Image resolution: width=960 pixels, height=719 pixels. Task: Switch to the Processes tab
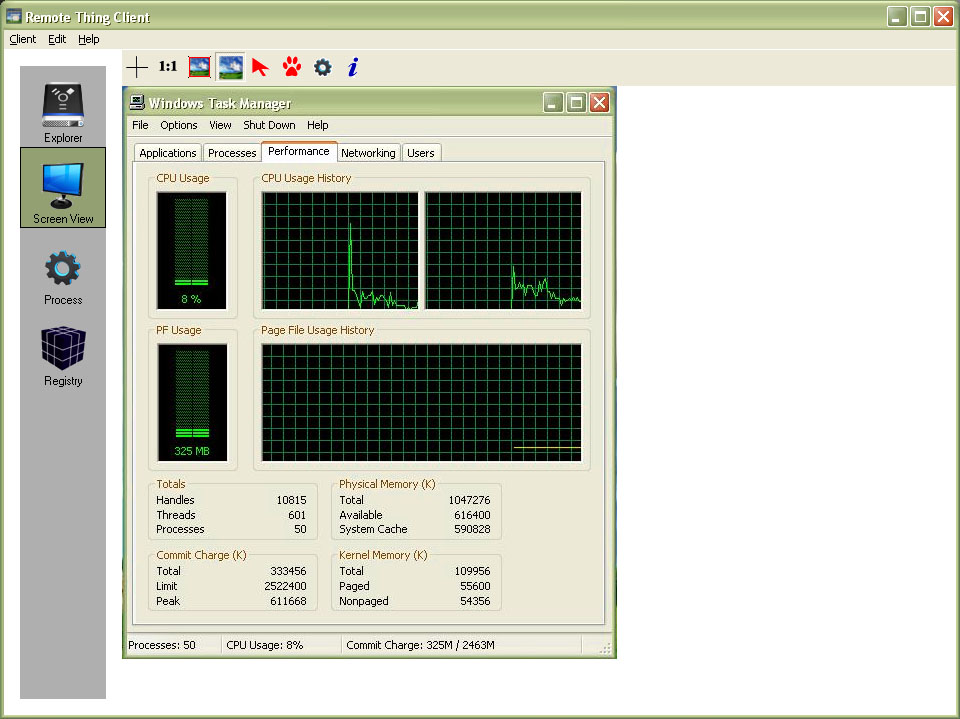(232, 152)
